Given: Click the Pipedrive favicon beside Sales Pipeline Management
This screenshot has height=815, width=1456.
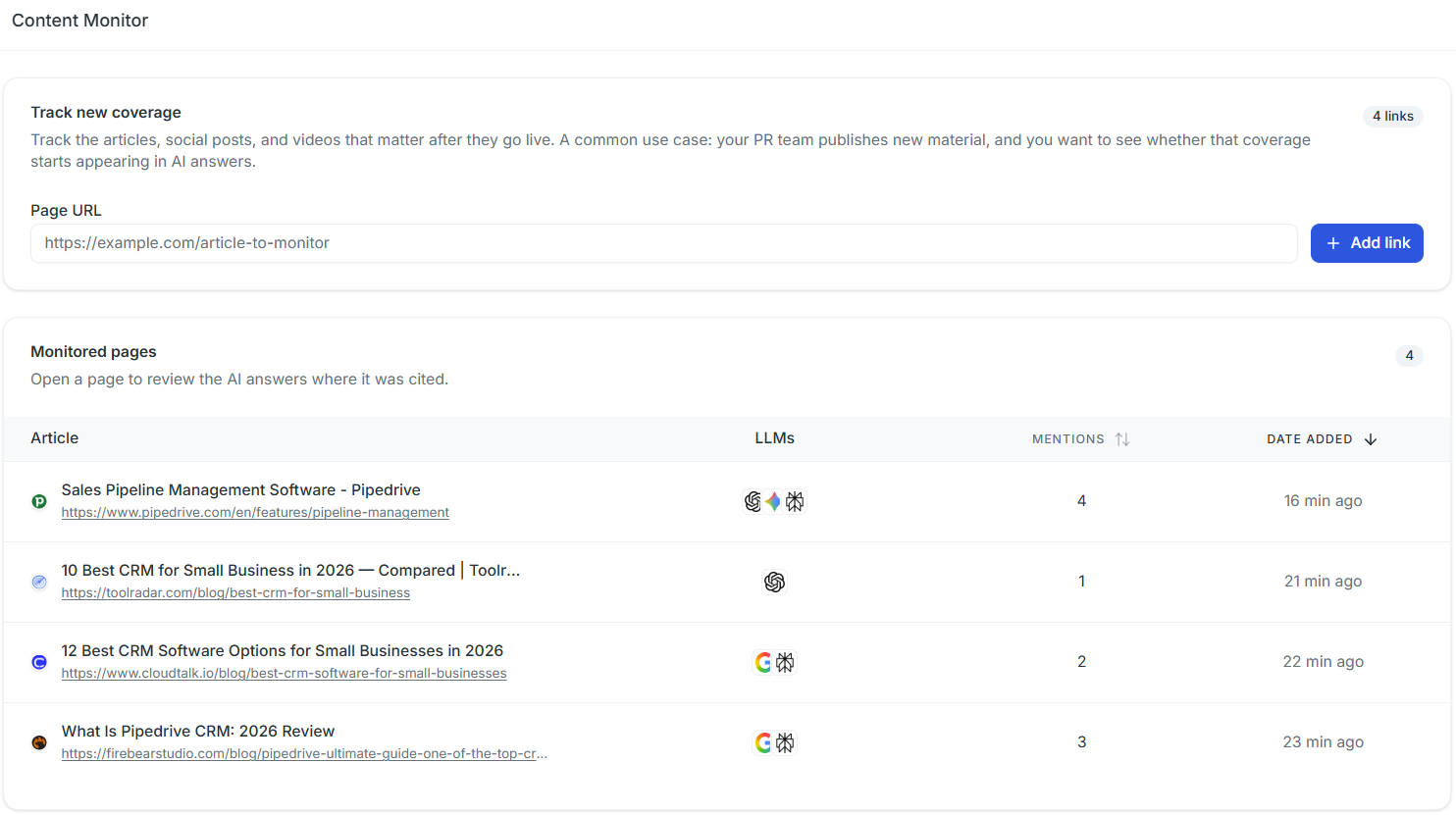Looking at the screenshot, I should tap(39, 501).
